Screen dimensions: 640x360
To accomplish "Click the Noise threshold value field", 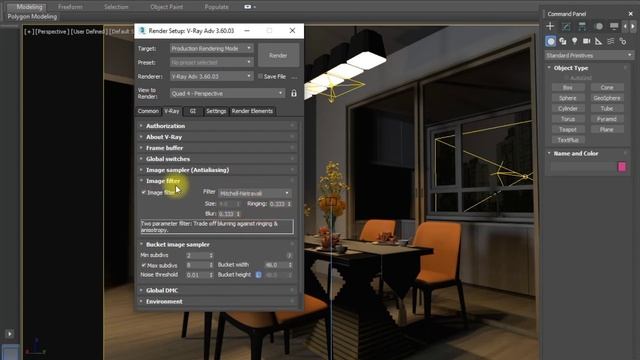I will (197, 275).
